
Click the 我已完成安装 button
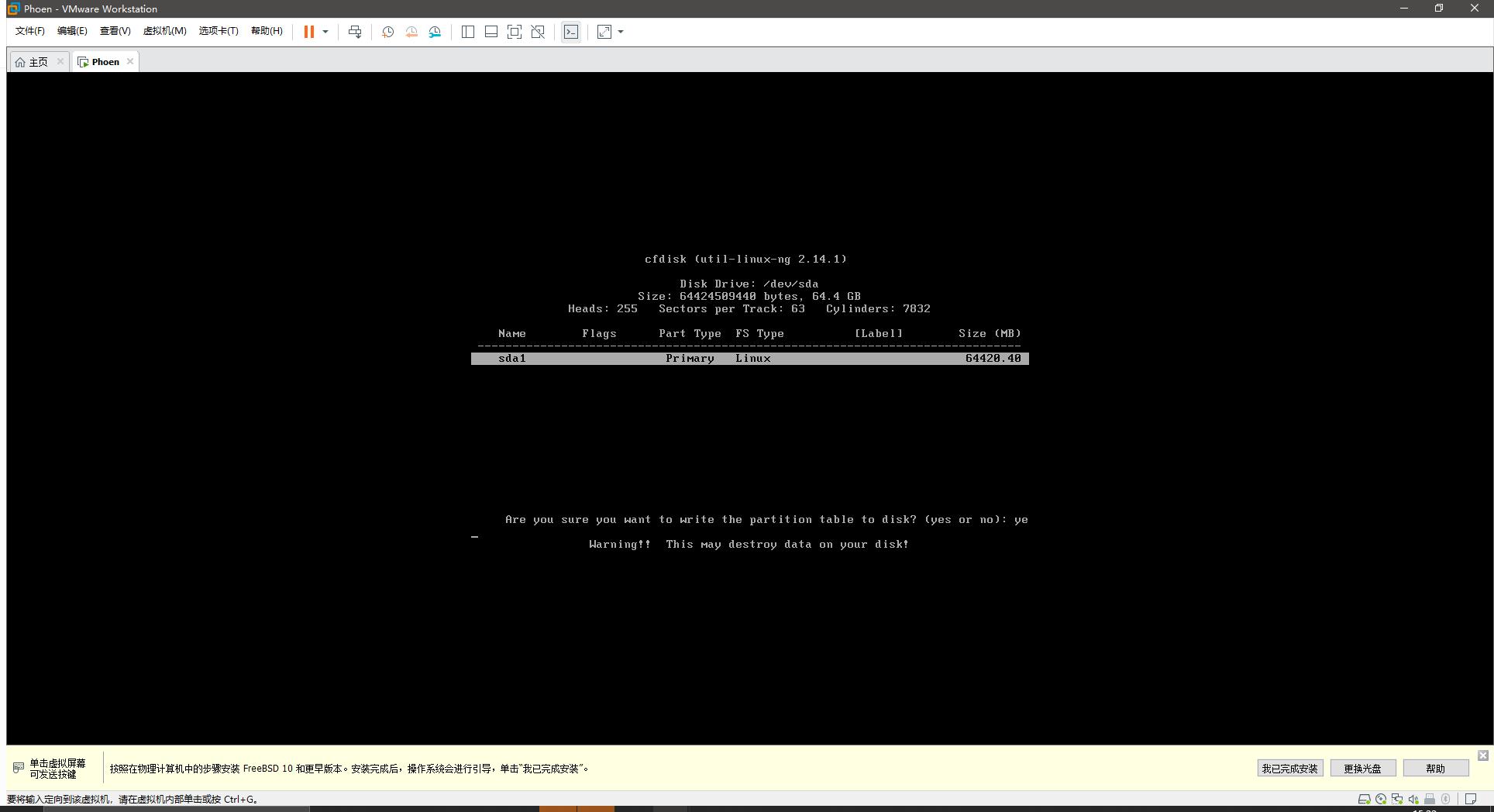[x=1289, y=768]
